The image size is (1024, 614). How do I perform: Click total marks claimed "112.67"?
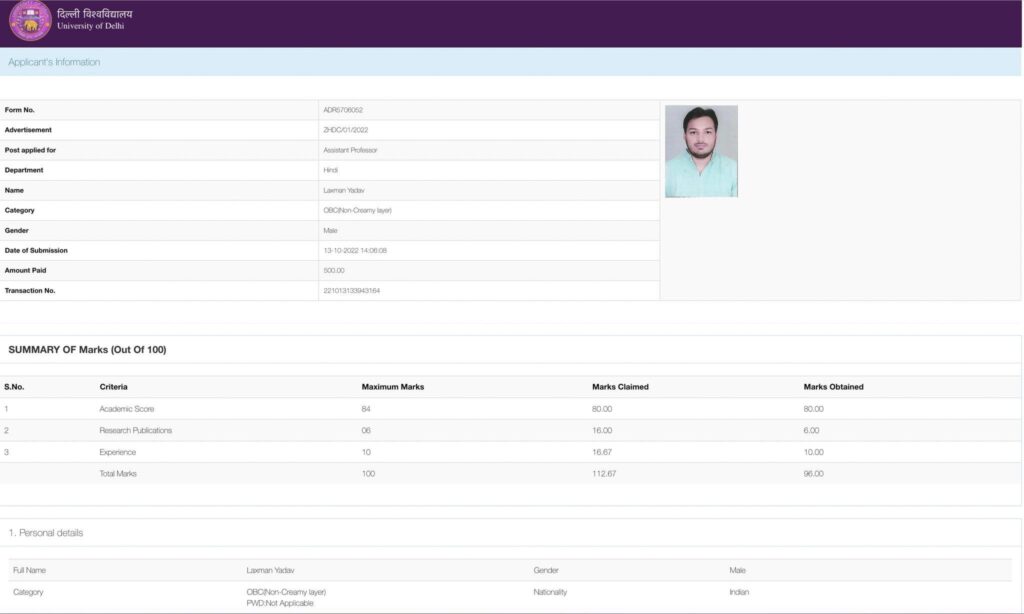click(x=604, y=474)
